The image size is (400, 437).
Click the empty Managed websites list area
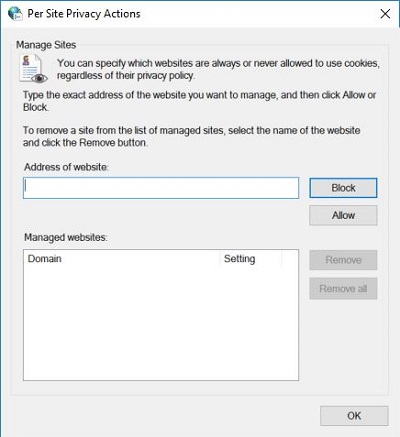pyautogui.click(x=161, y=323)
